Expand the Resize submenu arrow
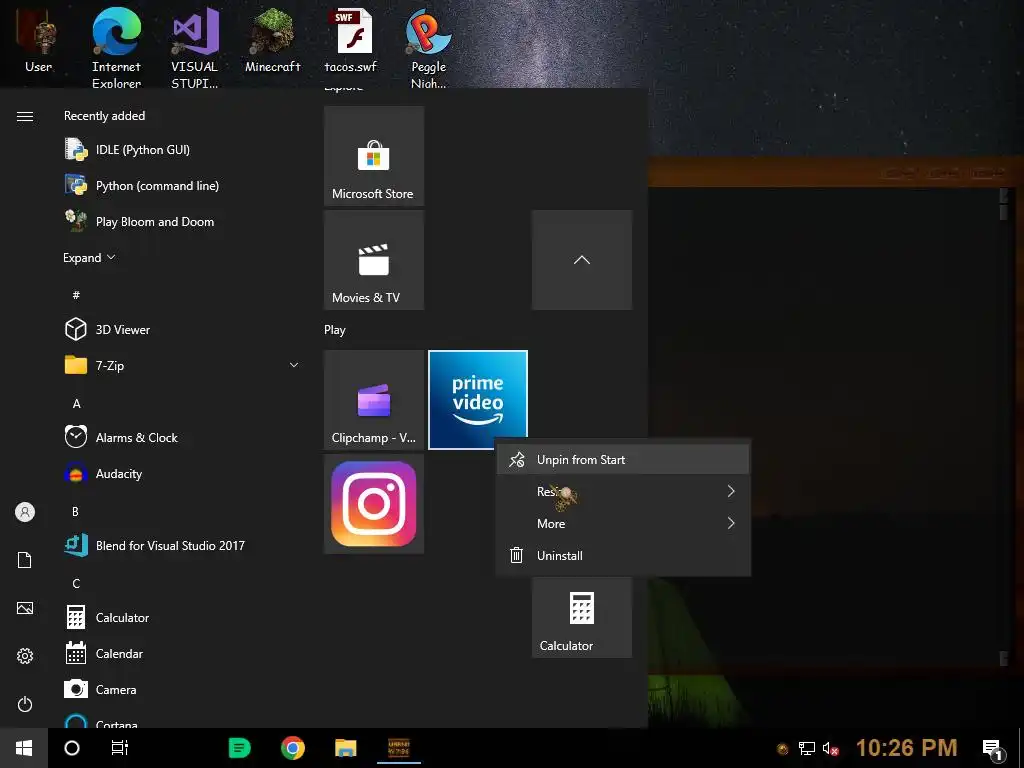Image resolution: width=1024 pixels, height=768 pixels. pos(731,491)
